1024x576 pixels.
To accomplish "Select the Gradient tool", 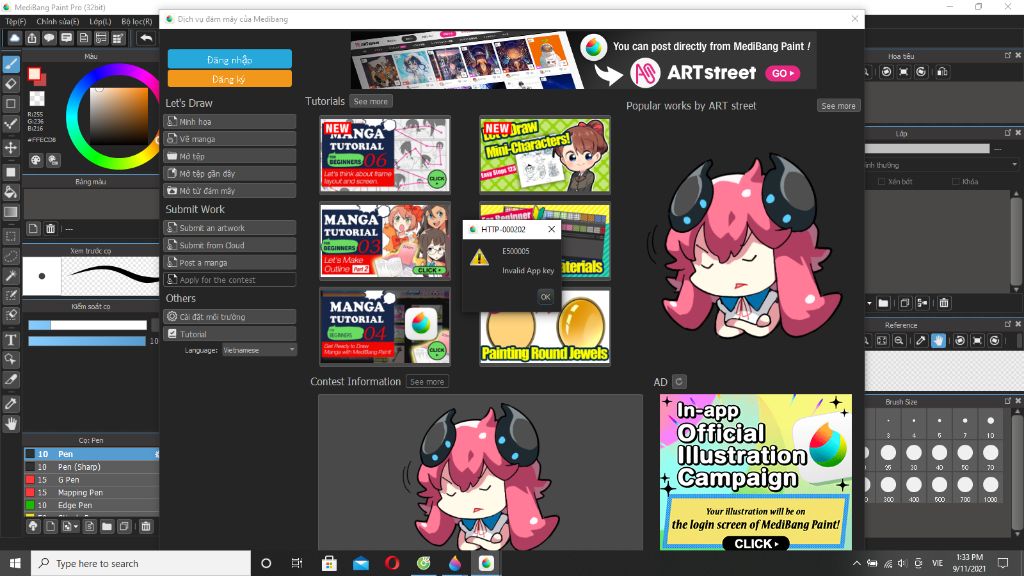I will click(11, 212).
